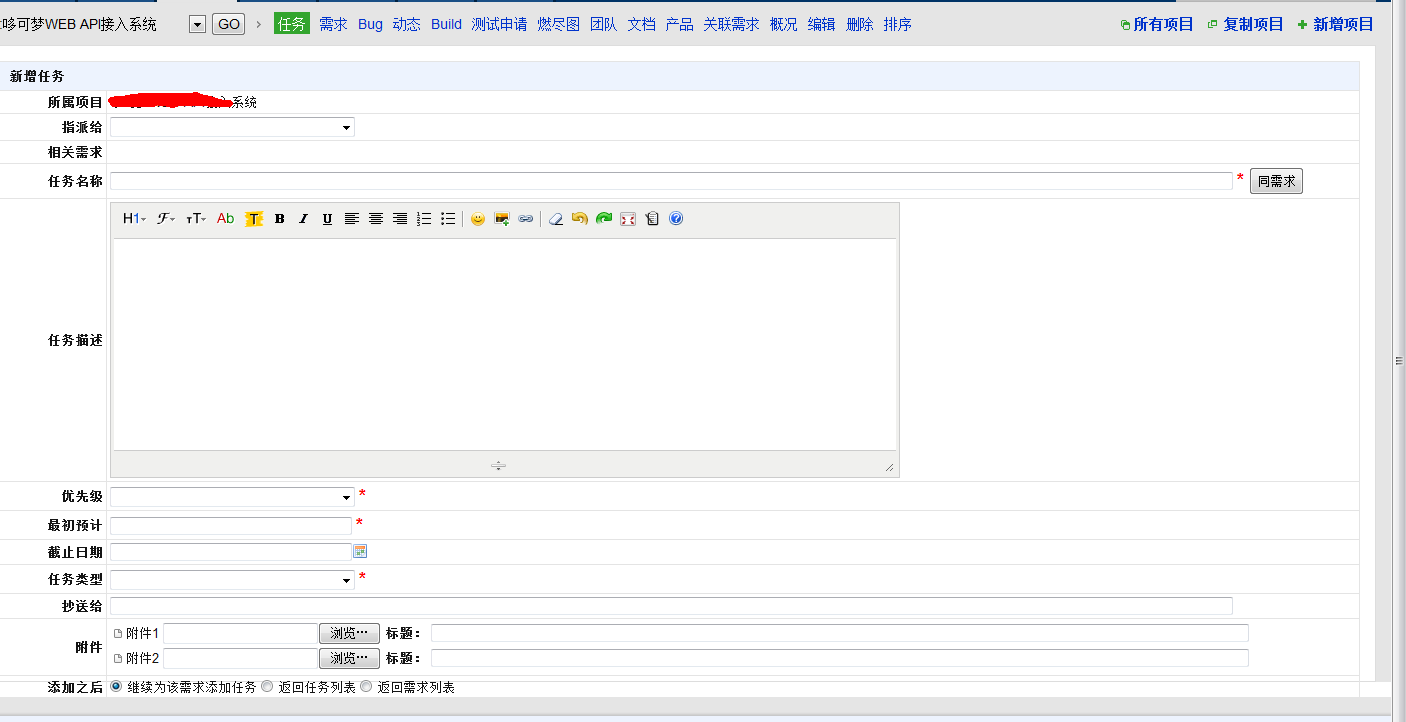Image resolution: width=1406 pixels, height=722 pixels.
Task: Click the 删除 project link
Action: coord(860,24)
